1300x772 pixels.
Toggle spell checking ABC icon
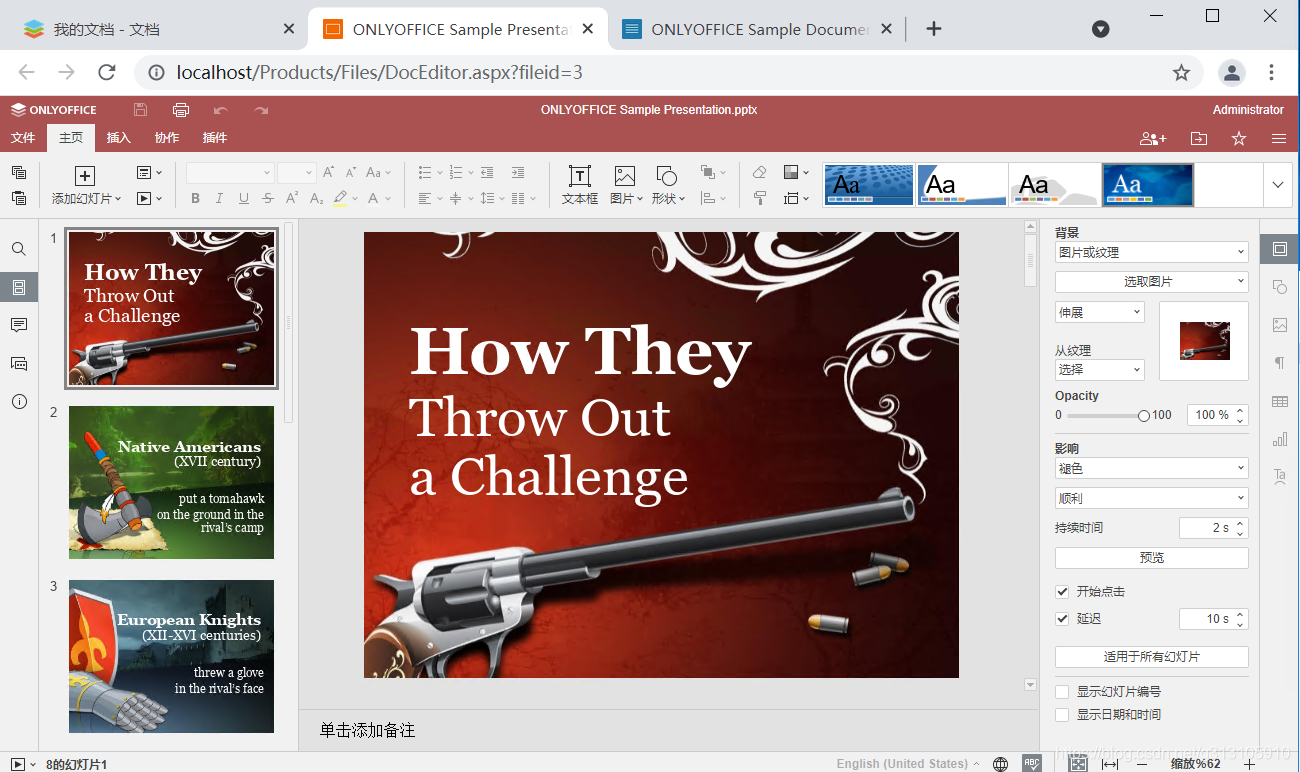(x=1030, y=763)
